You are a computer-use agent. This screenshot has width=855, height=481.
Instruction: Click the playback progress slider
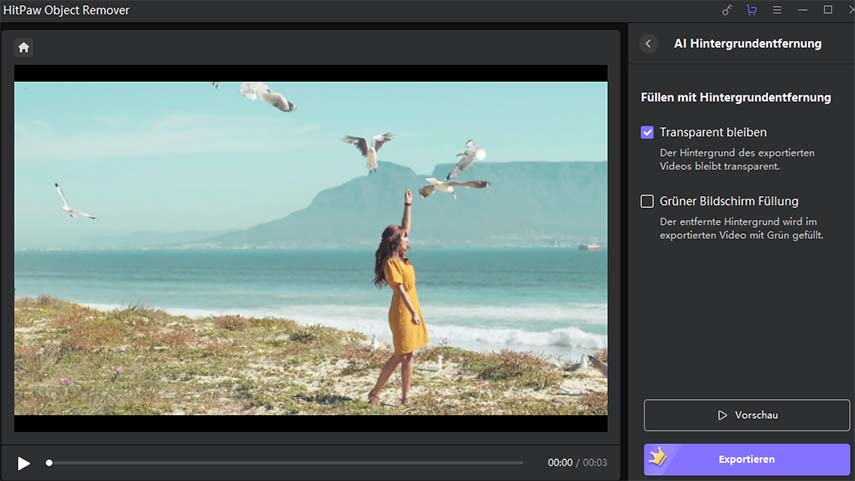tap(285, 462)
